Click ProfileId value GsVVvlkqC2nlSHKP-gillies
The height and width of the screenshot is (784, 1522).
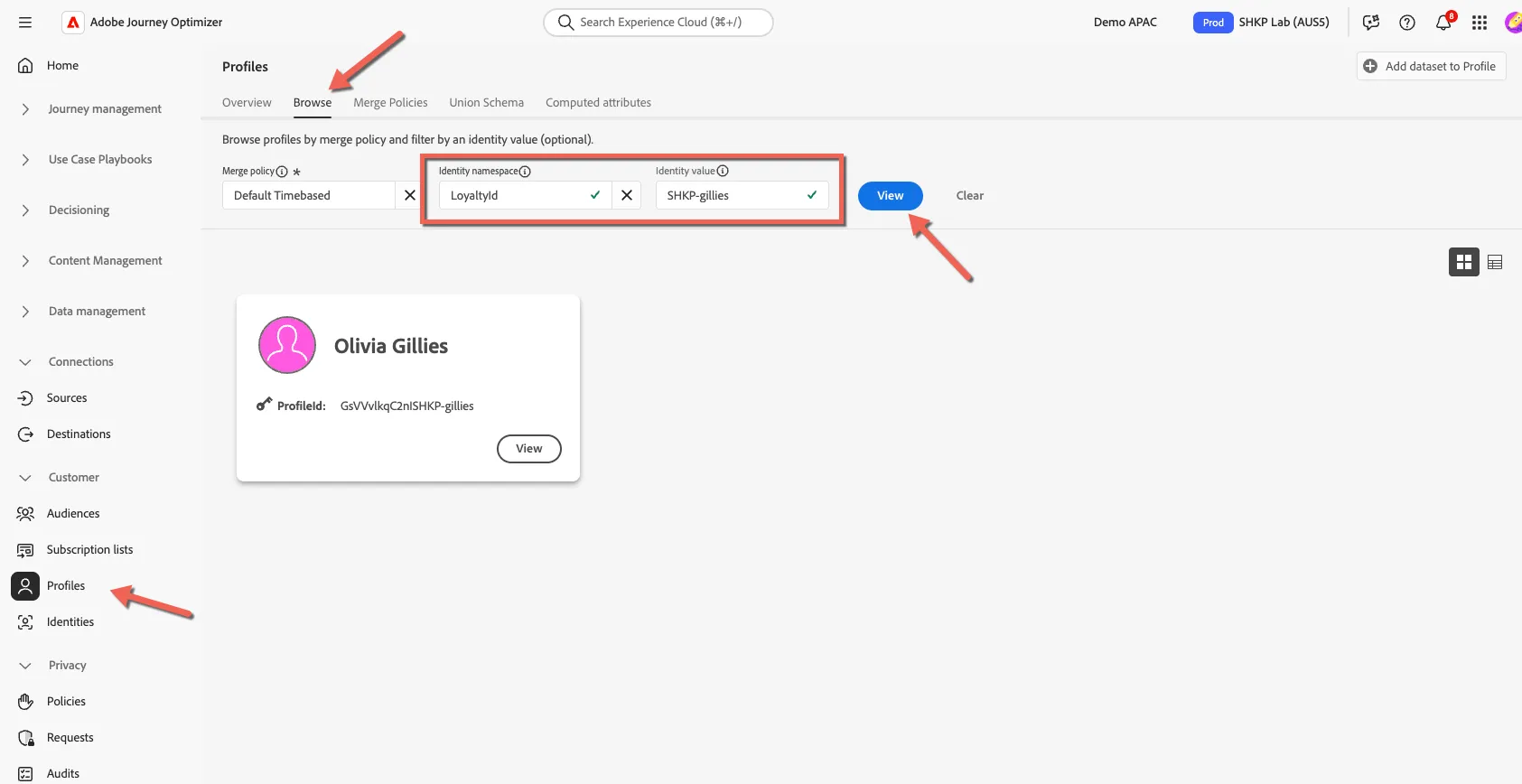tap(407, 406)
